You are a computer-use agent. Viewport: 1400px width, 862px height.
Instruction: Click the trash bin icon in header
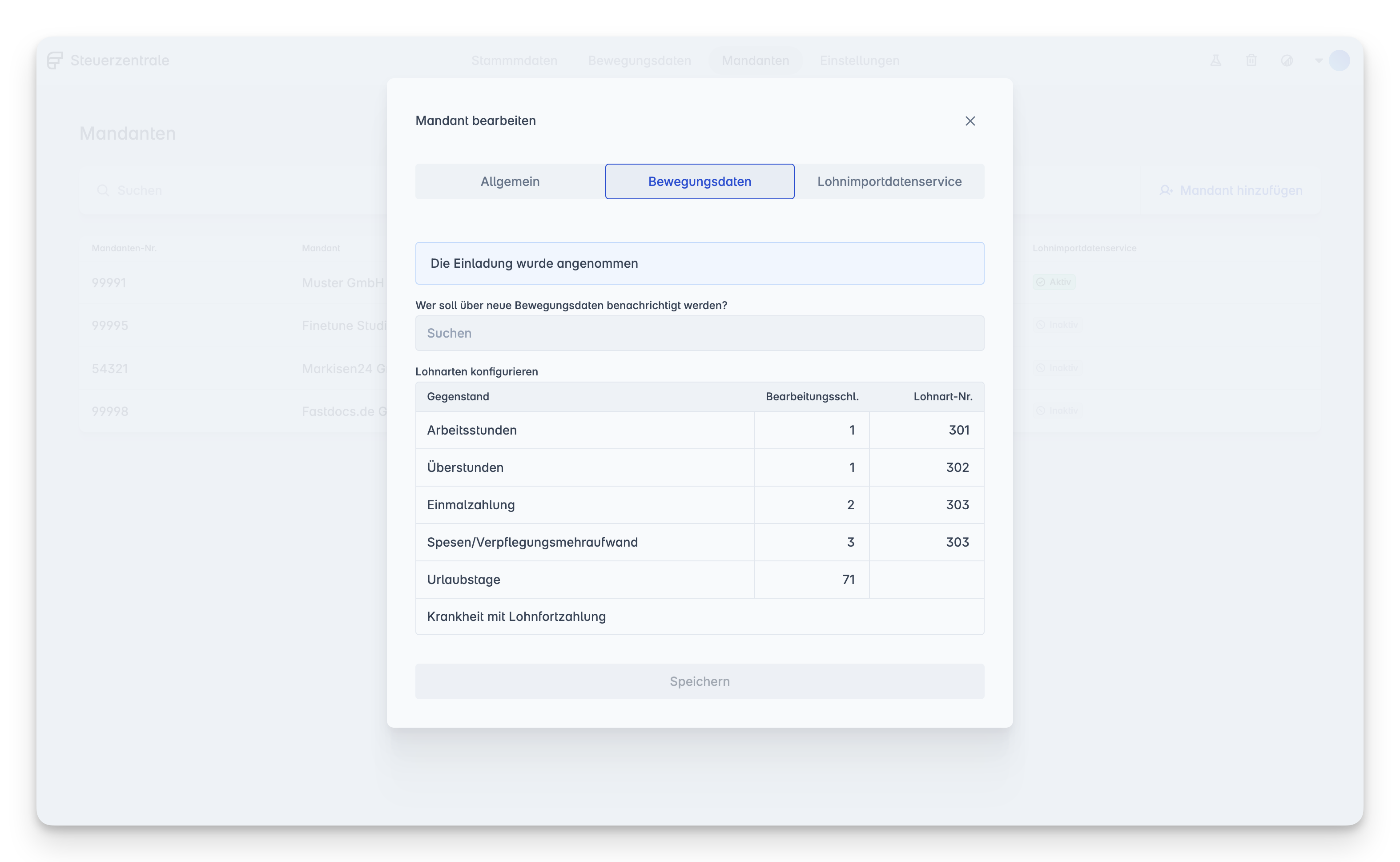[1251, 60]
